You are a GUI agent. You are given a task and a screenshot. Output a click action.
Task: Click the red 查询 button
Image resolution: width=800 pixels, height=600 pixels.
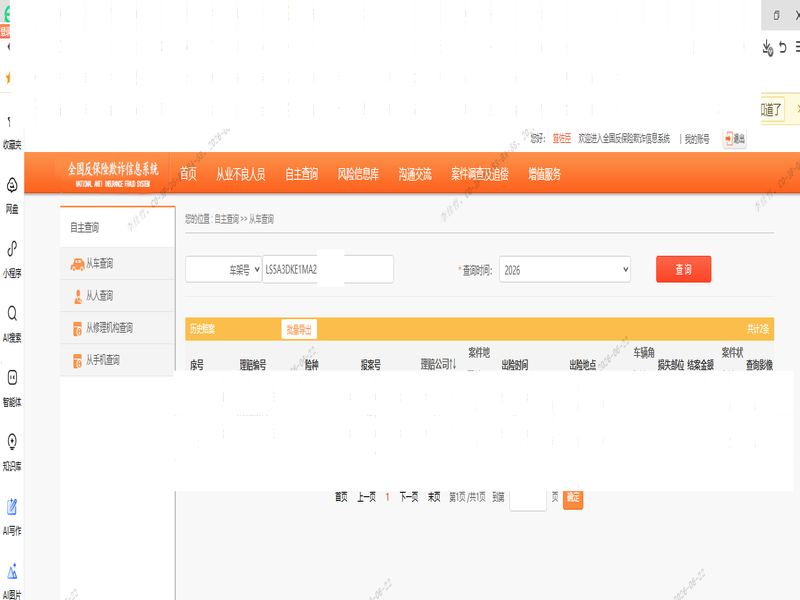[683, 269]
